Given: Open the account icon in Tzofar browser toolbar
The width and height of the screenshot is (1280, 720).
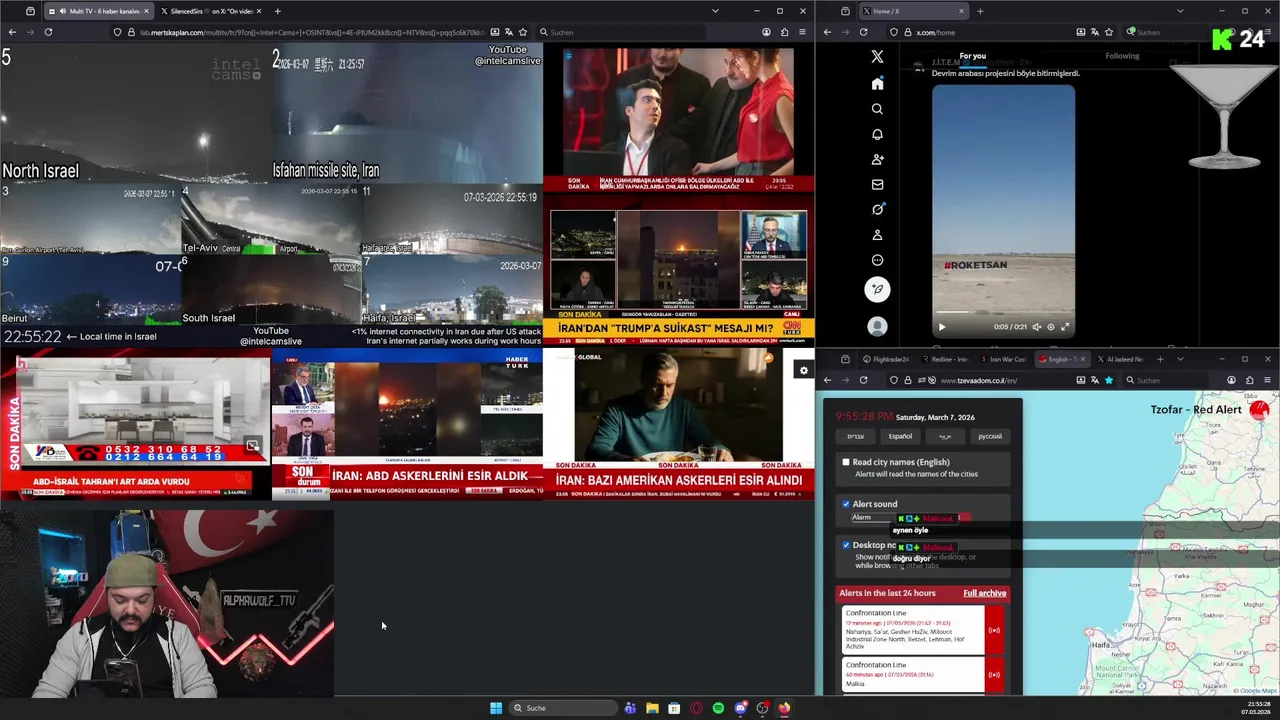Looking at the screenshot, I should point(1231,380).
